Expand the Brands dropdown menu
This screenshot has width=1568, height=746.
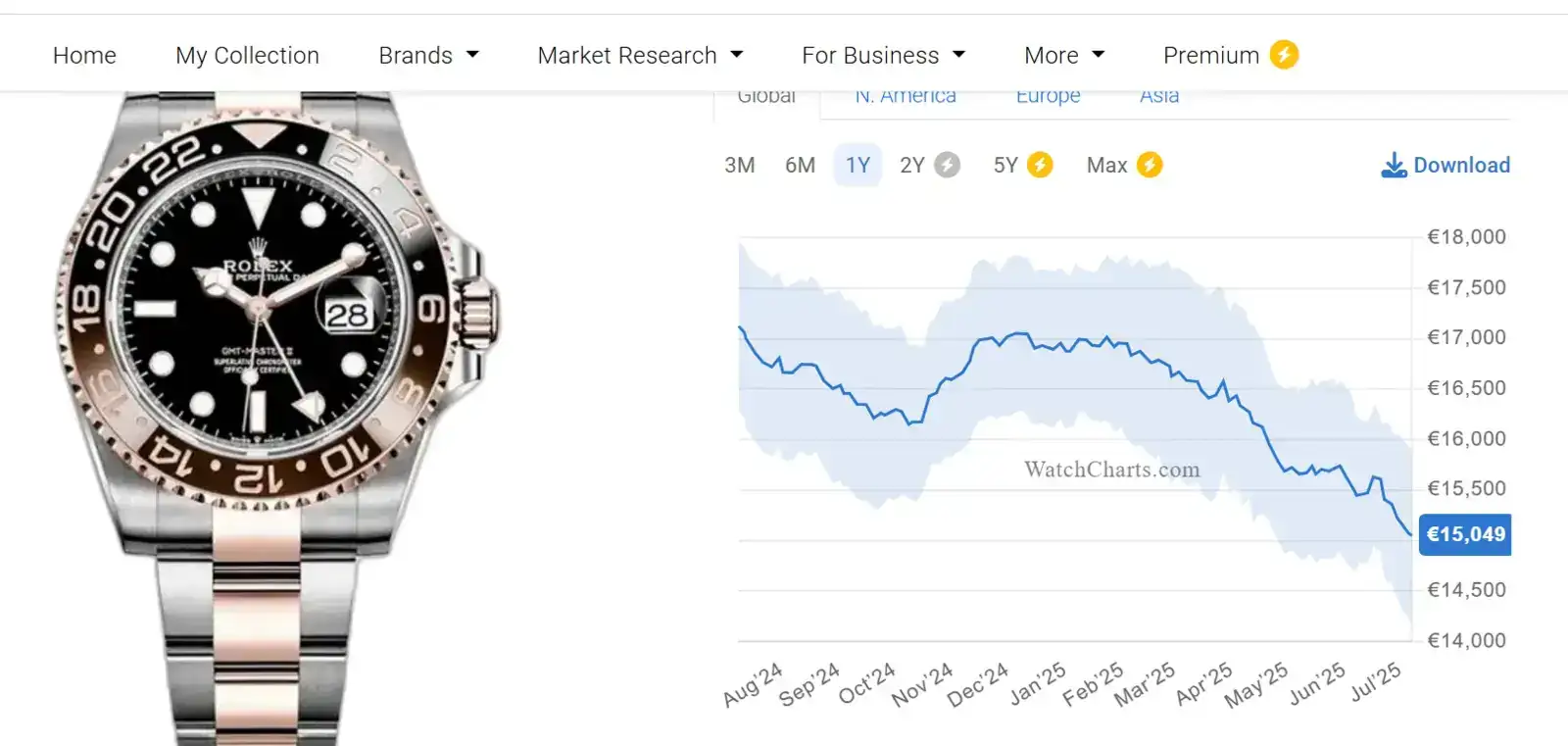pyautogui.click(x=428, y=56)
